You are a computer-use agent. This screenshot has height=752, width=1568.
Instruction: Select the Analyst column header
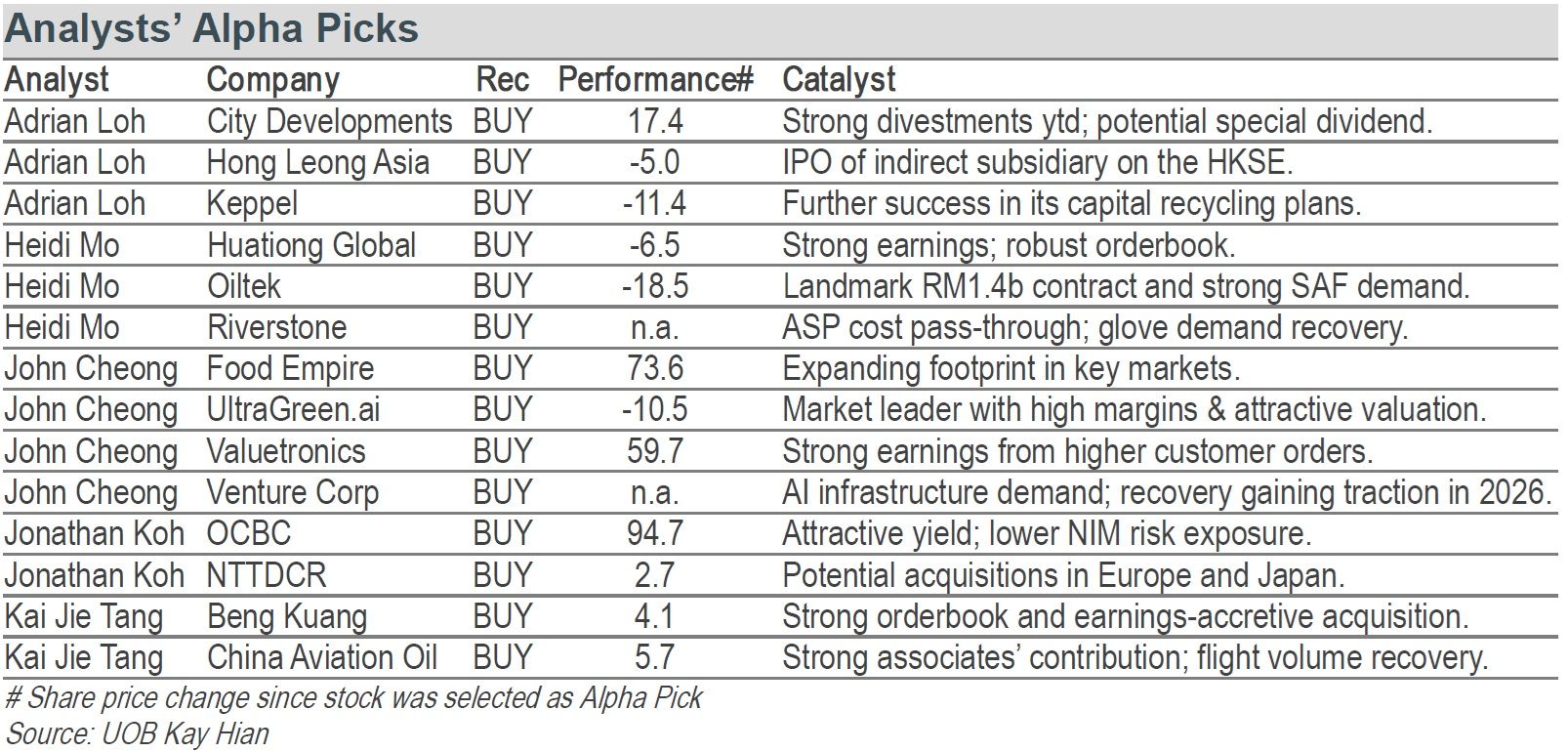click(x=57, y=80)
